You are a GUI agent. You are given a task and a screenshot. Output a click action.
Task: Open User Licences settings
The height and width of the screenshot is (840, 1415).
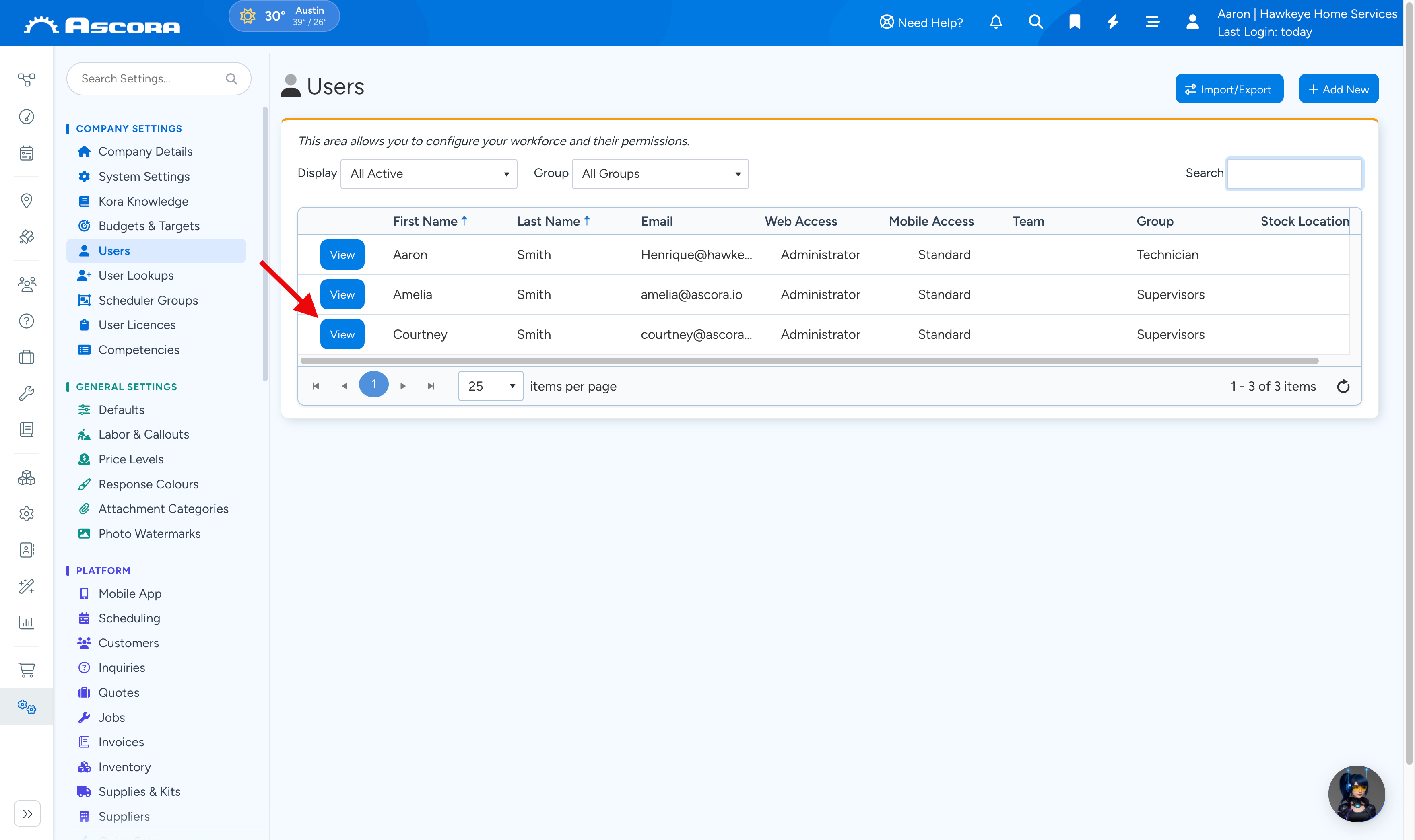click(x=137, y=325)
